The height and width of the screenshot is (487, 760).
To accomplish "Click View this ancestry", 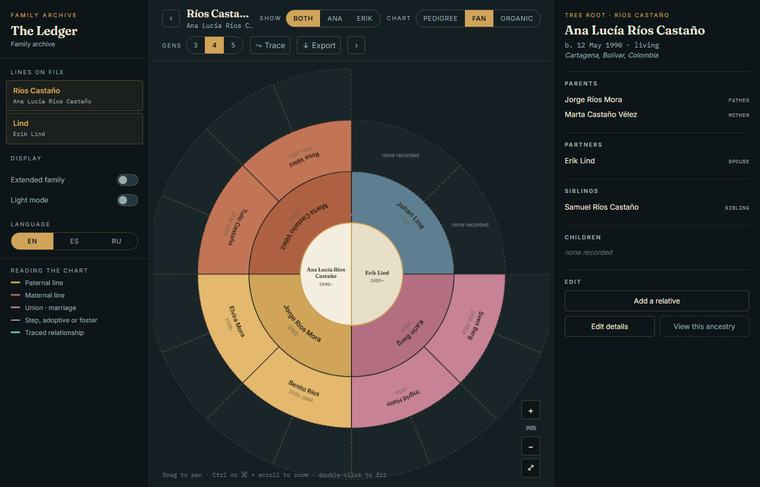I will [704, 327].
